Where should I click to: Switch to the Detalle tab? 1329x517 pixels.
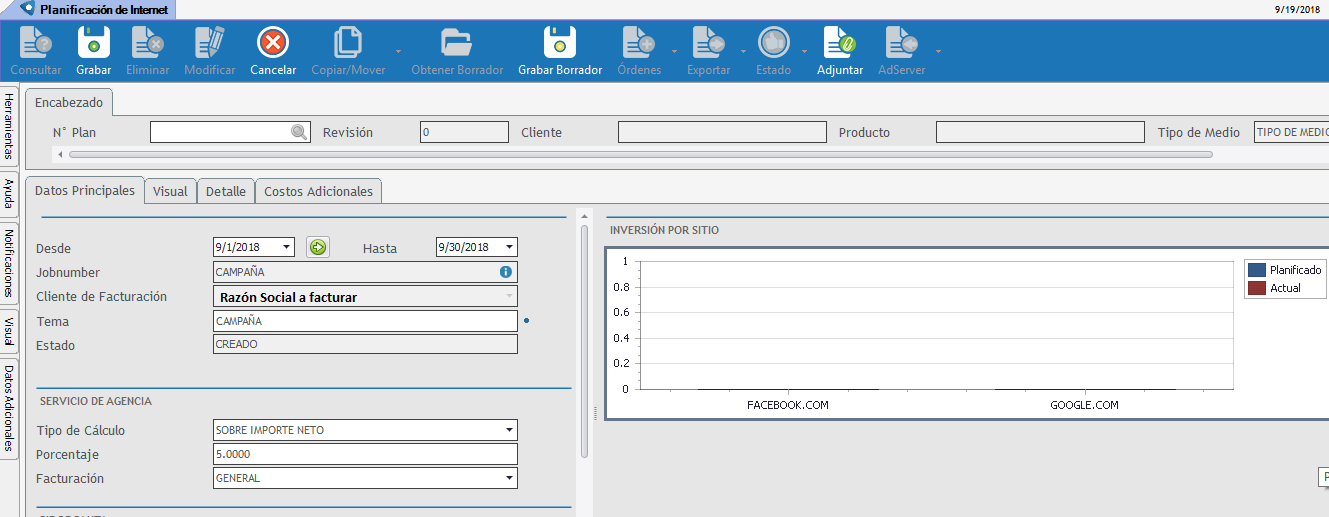pos(226,191)
